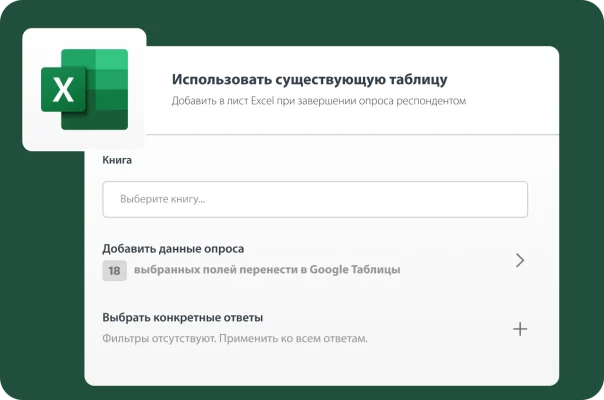Select 'Выбрать конкретные ответы' option title
604x400 pixels.
[183, 318]
